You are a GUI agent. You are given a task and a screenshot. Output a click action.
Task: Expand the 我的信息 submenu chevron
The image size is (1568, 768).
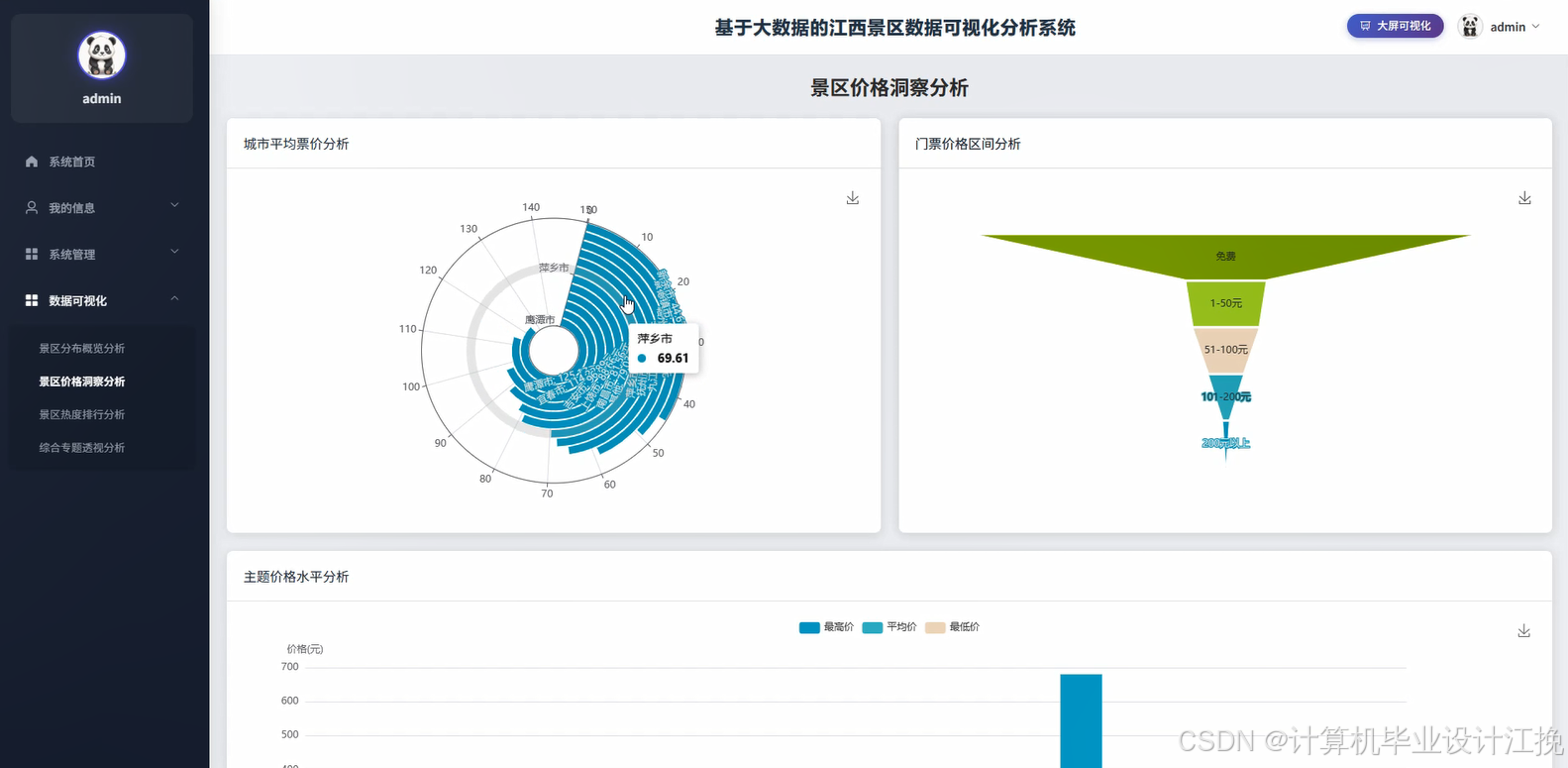coord(174,206)
